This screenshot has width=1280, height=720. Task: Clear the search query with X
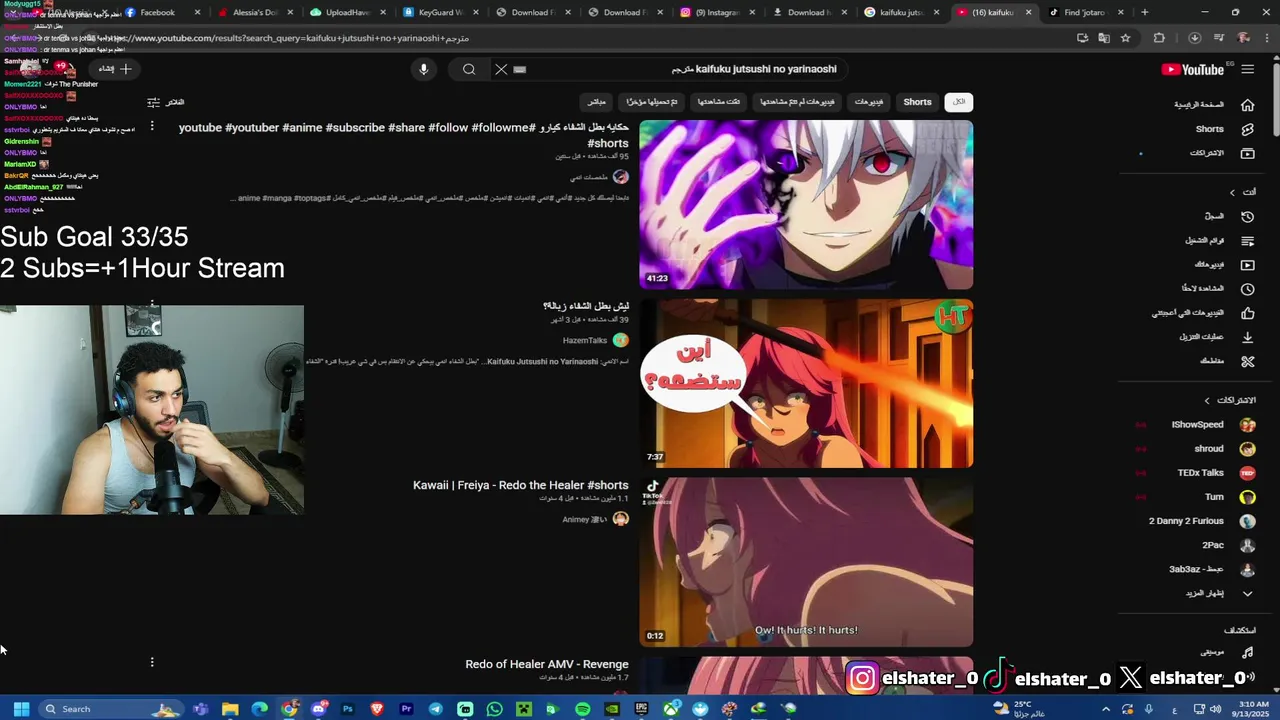(x=501, y=69)
